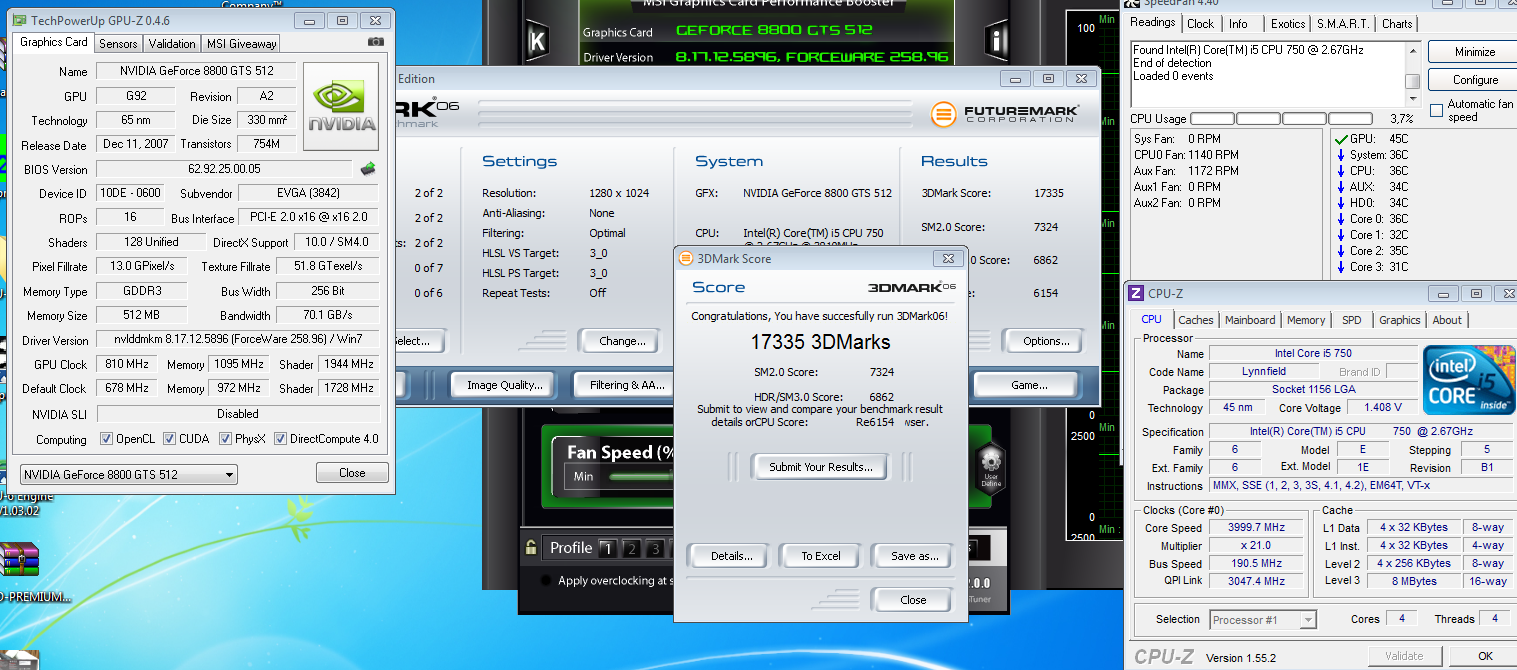1517x670 pixels.
Task: Click the Core Speed value 3999.7 MHz
Action: (x=1256, y=528)
